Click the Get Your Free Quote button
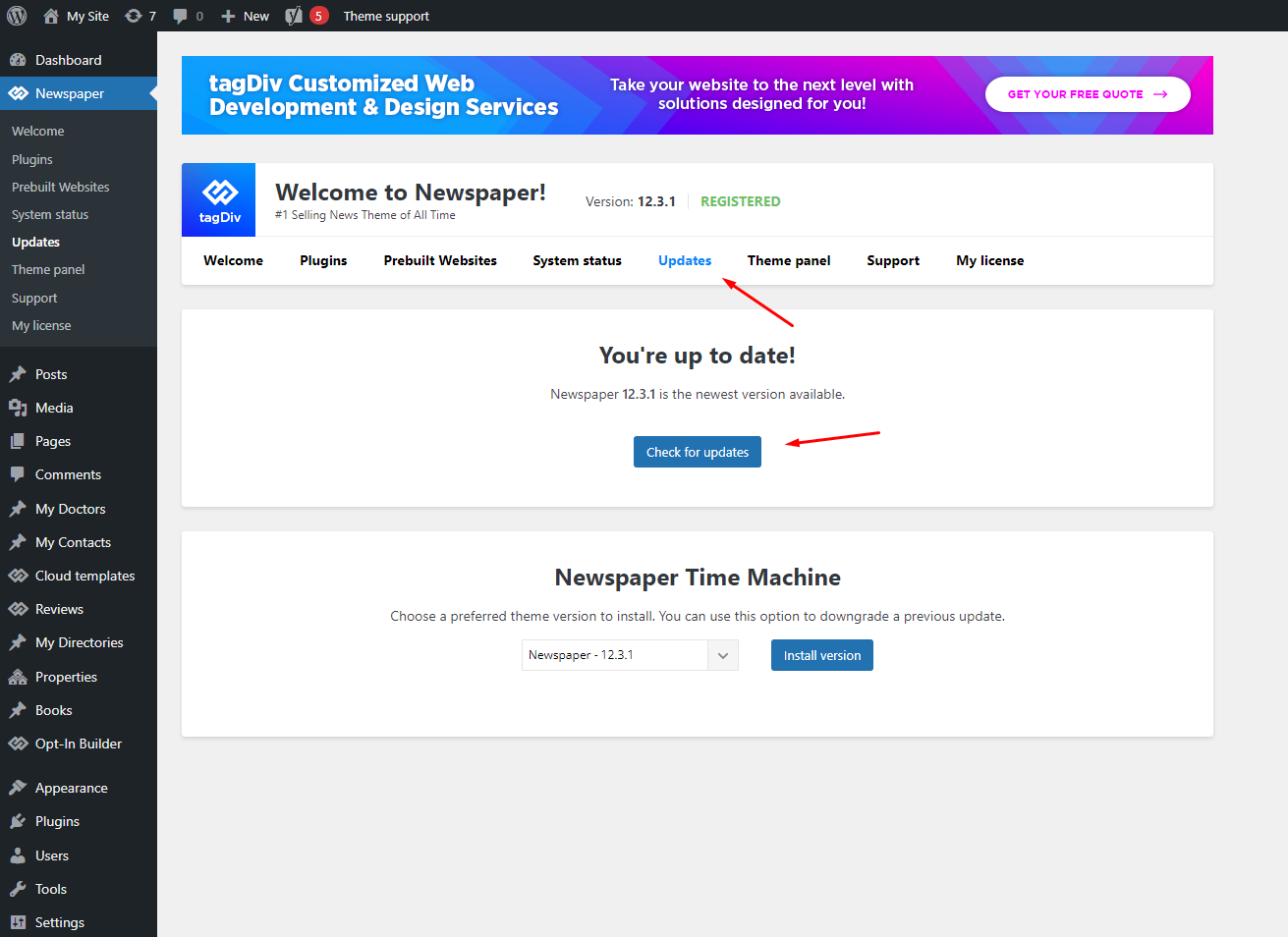Screen dimensions: 1288x937 click(x=1088, y=94)
